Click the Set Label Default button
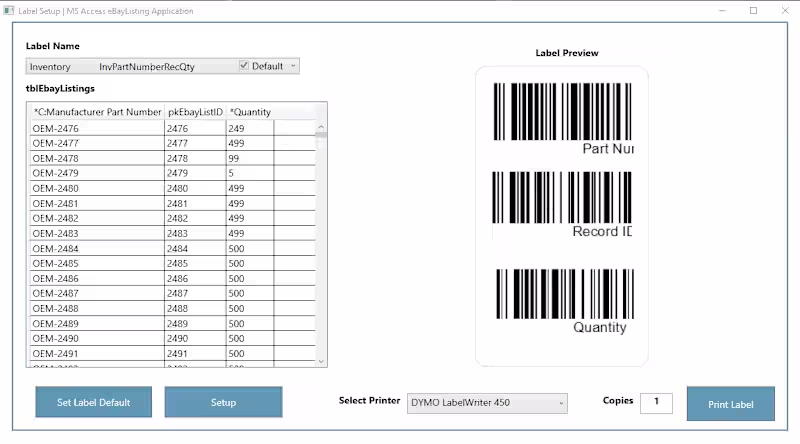The image size is (800, 444). (93, 402)
